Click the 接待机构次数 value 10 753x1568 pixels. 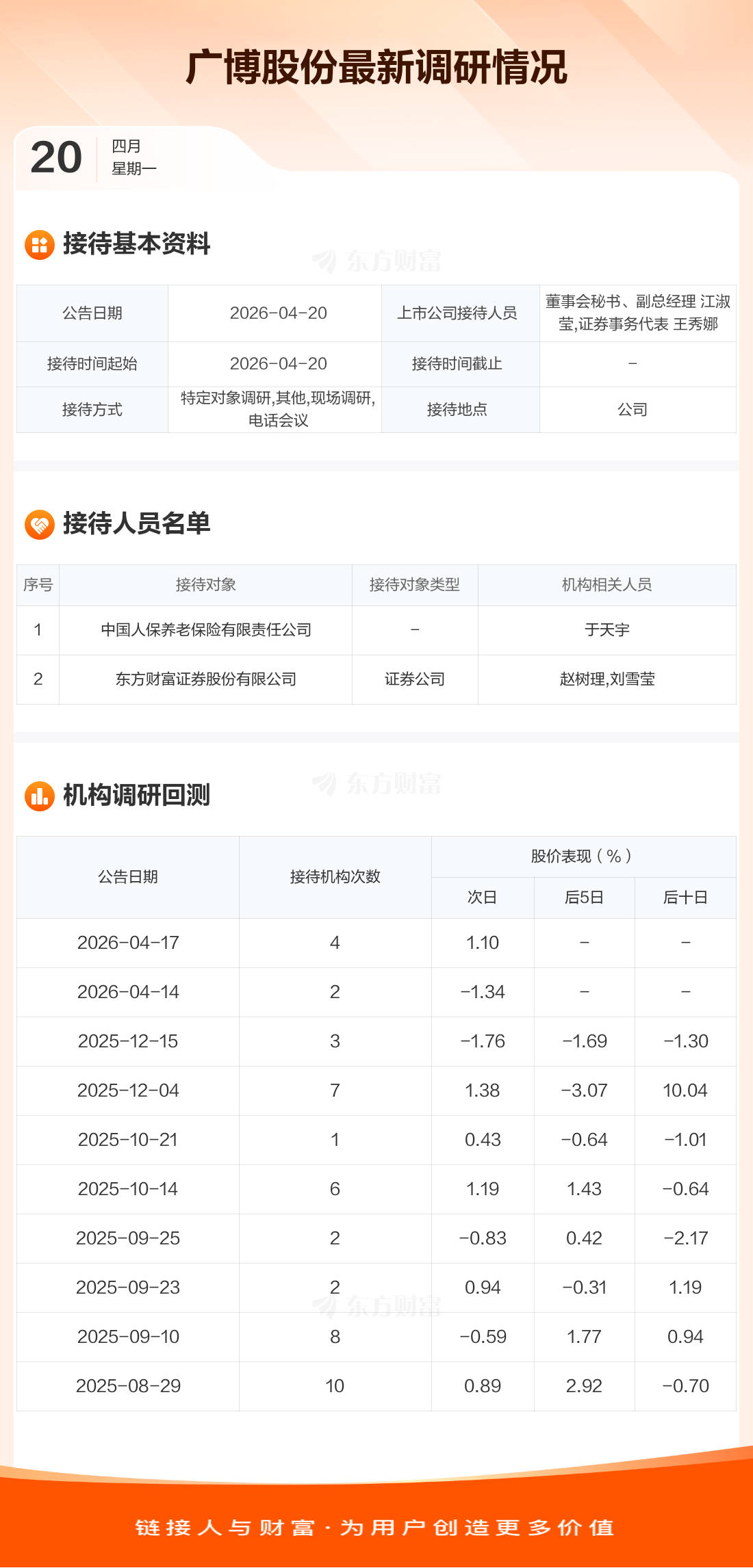click(x=335, y=1386)
